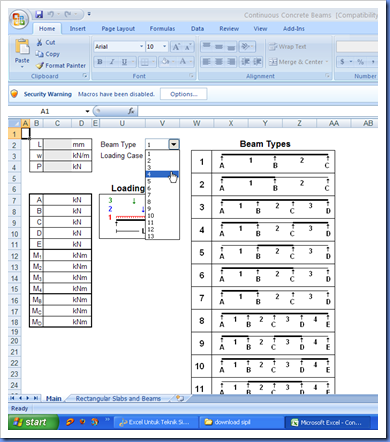Activate the Format Painter

[x=61, y=65]
